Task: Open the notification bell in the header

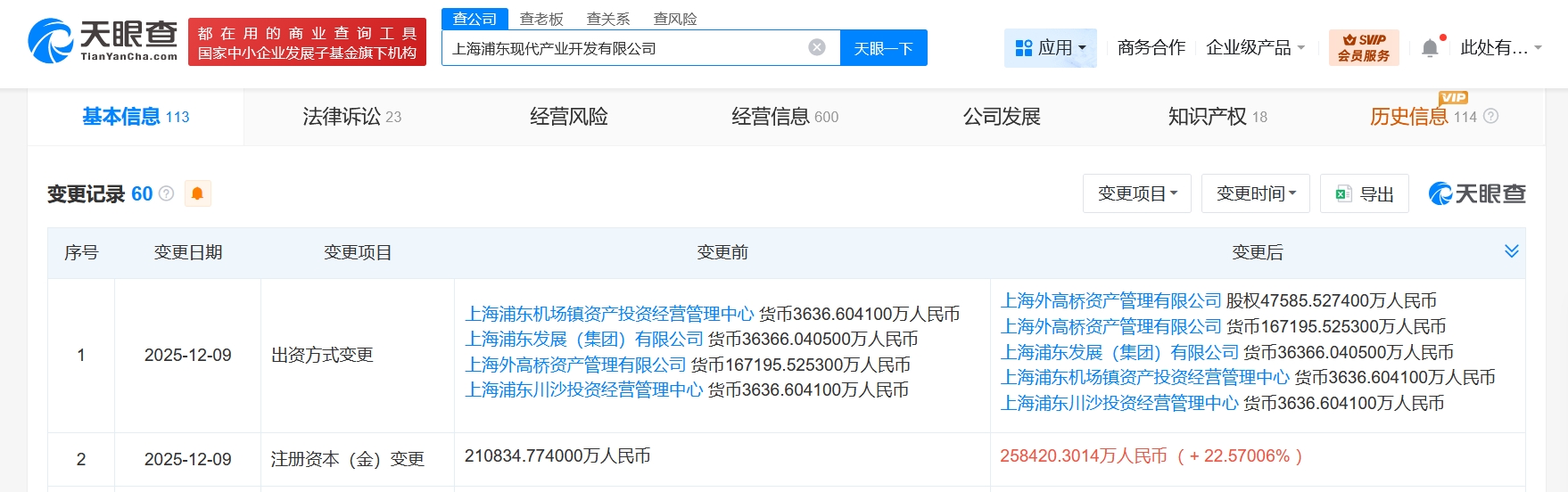Action: click(x=1429, y=48)
